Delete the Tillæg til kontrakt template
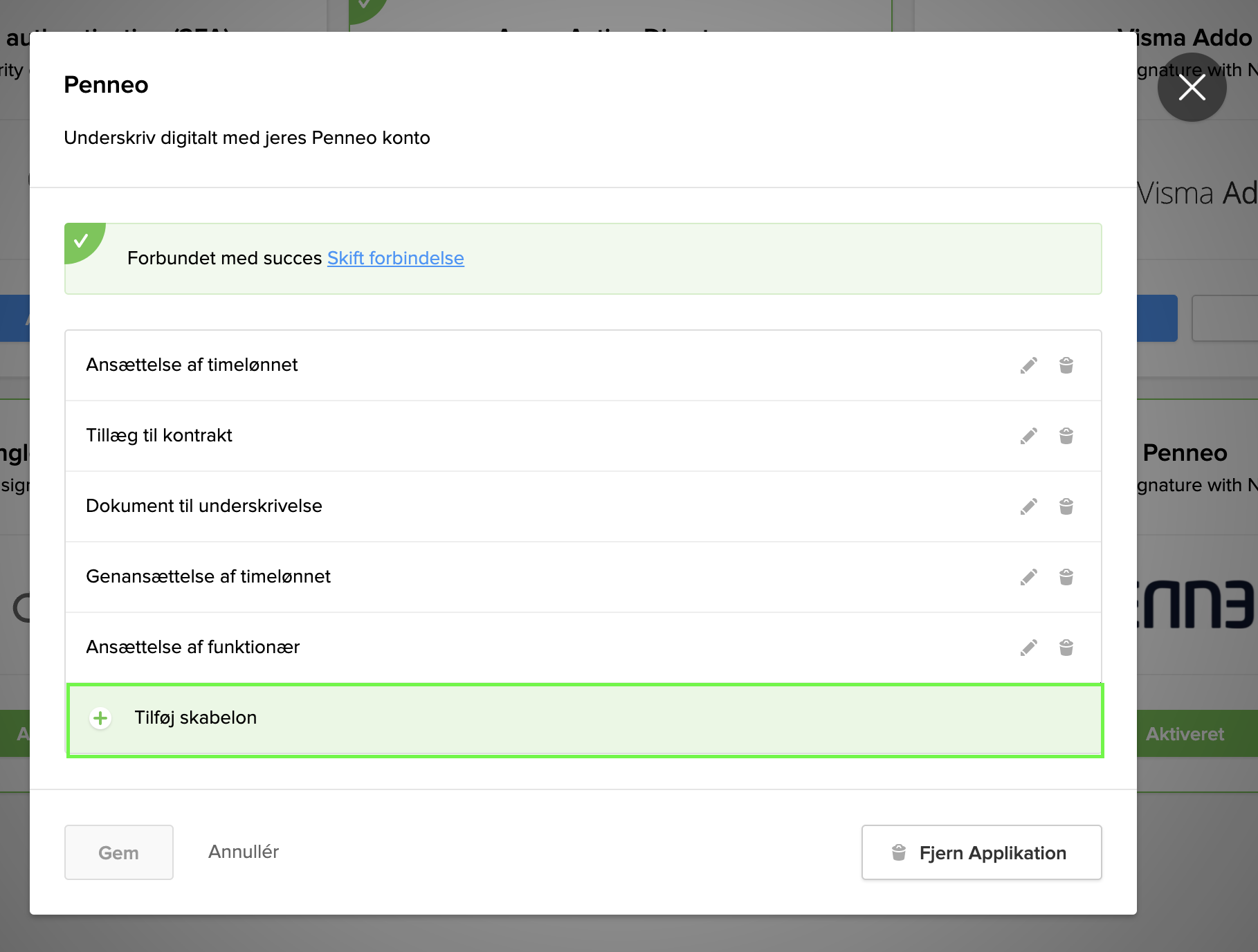This screenshot has height=952, width=1258. click(1066, 436)
